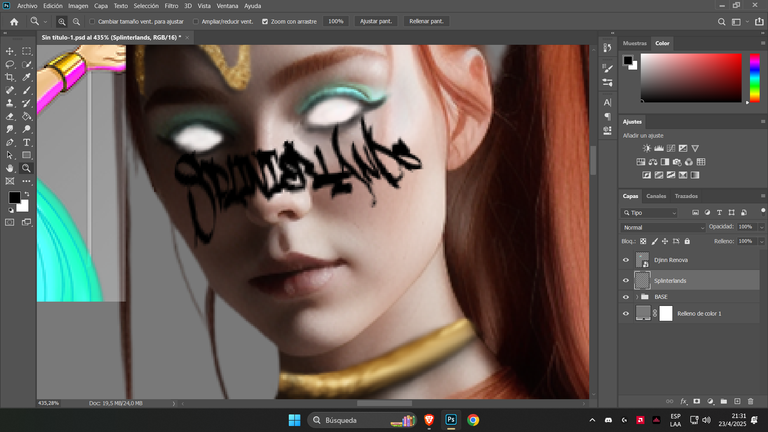Add layer style fx

point(684,401)
